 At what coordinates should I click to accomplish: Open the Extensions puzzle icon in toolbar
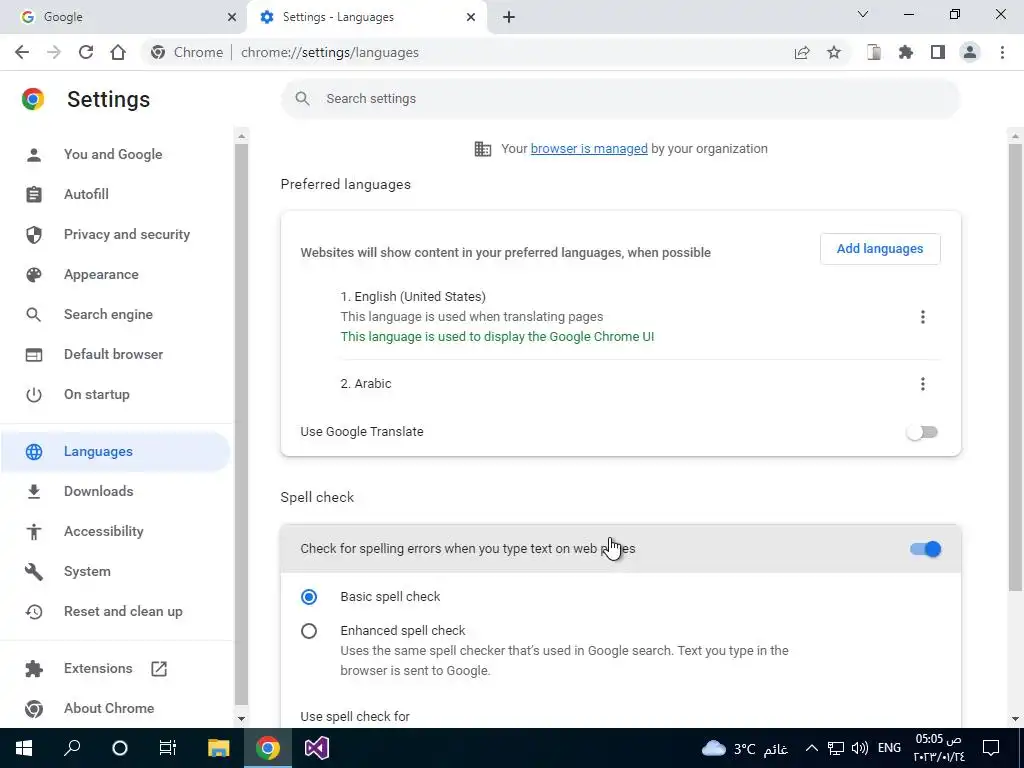(x=906, y=52)
